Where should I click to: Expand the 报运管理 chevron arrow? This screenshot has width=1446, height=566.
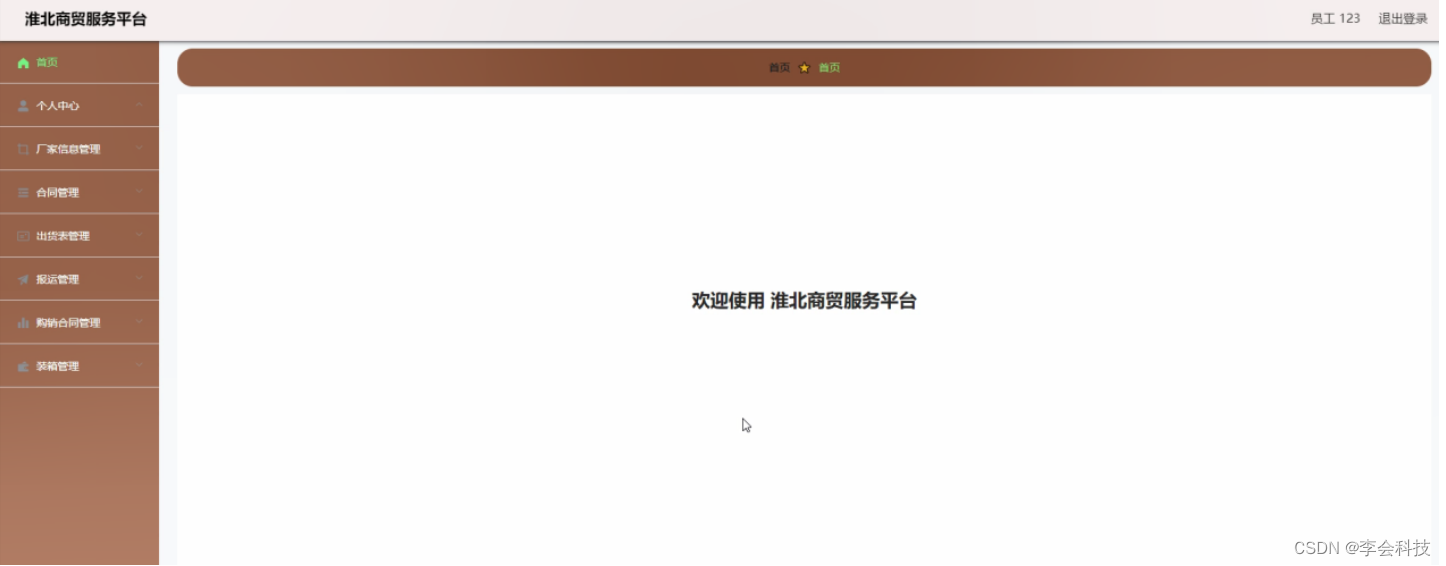pos(139,279)
